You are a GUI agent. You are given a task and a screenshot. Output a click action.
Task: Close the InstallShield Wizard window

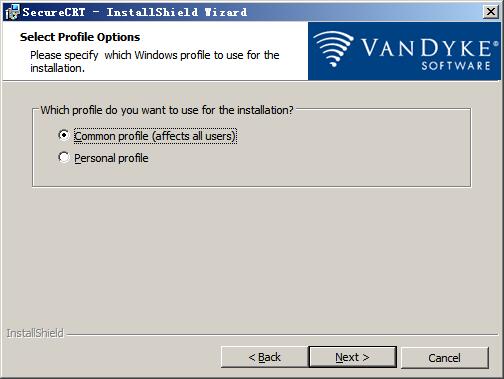click(491, 12)
